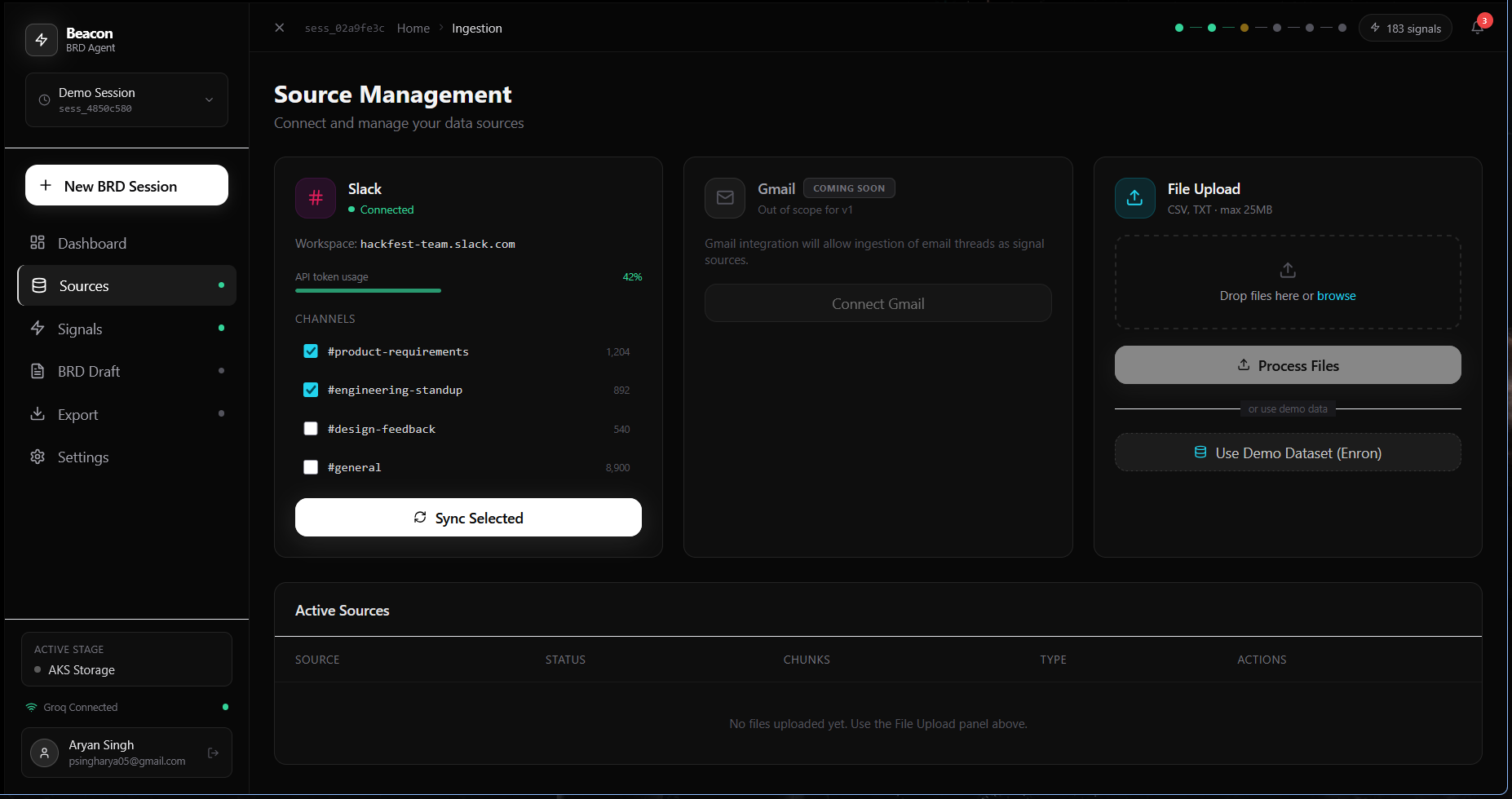Open the 183 signals indicator
The width and height of the screenshot is (1512, 799).
click(x=1405, y=29)
